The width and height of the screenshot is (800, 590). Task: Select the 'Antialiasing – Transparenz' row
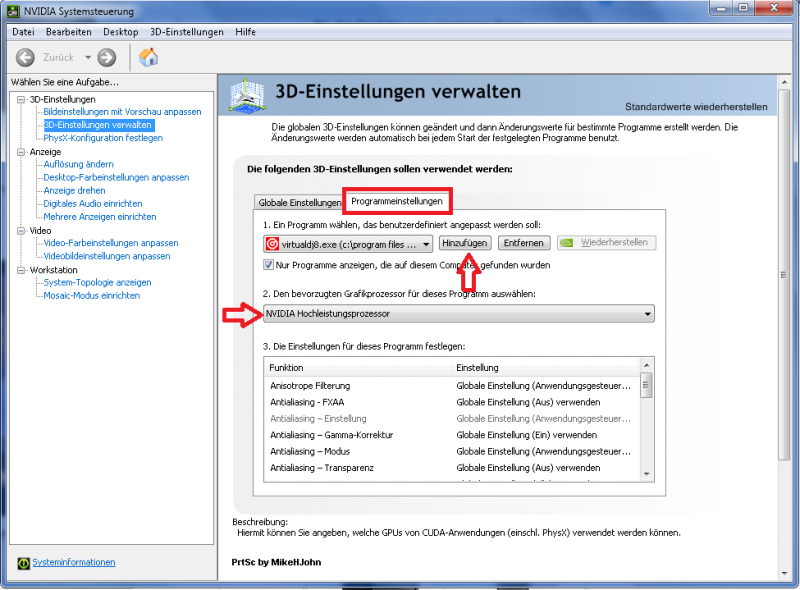pos(453,468)
